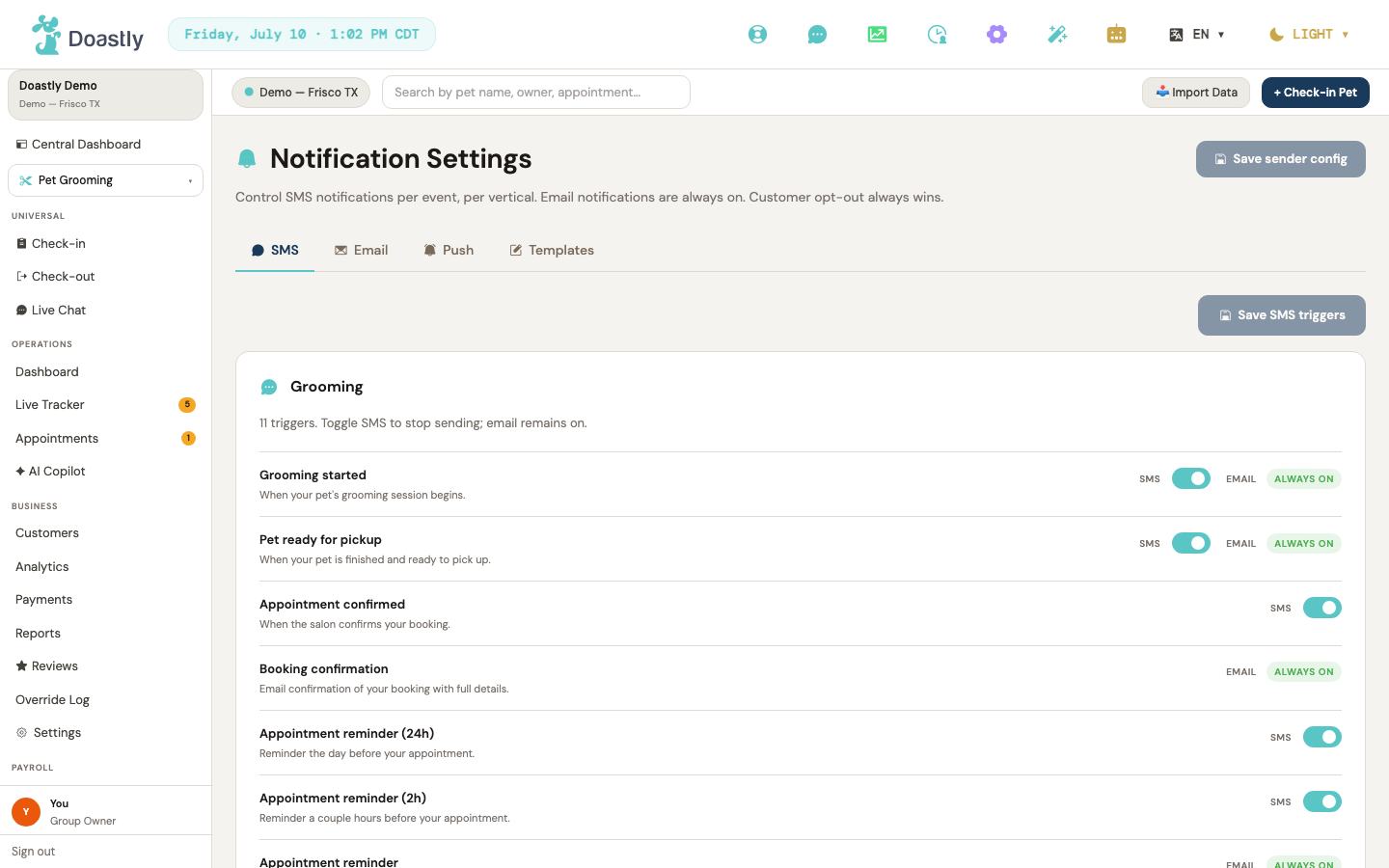
Task: Click the gear icon beside sidebar Settings
Action: [x=21, y=733]
